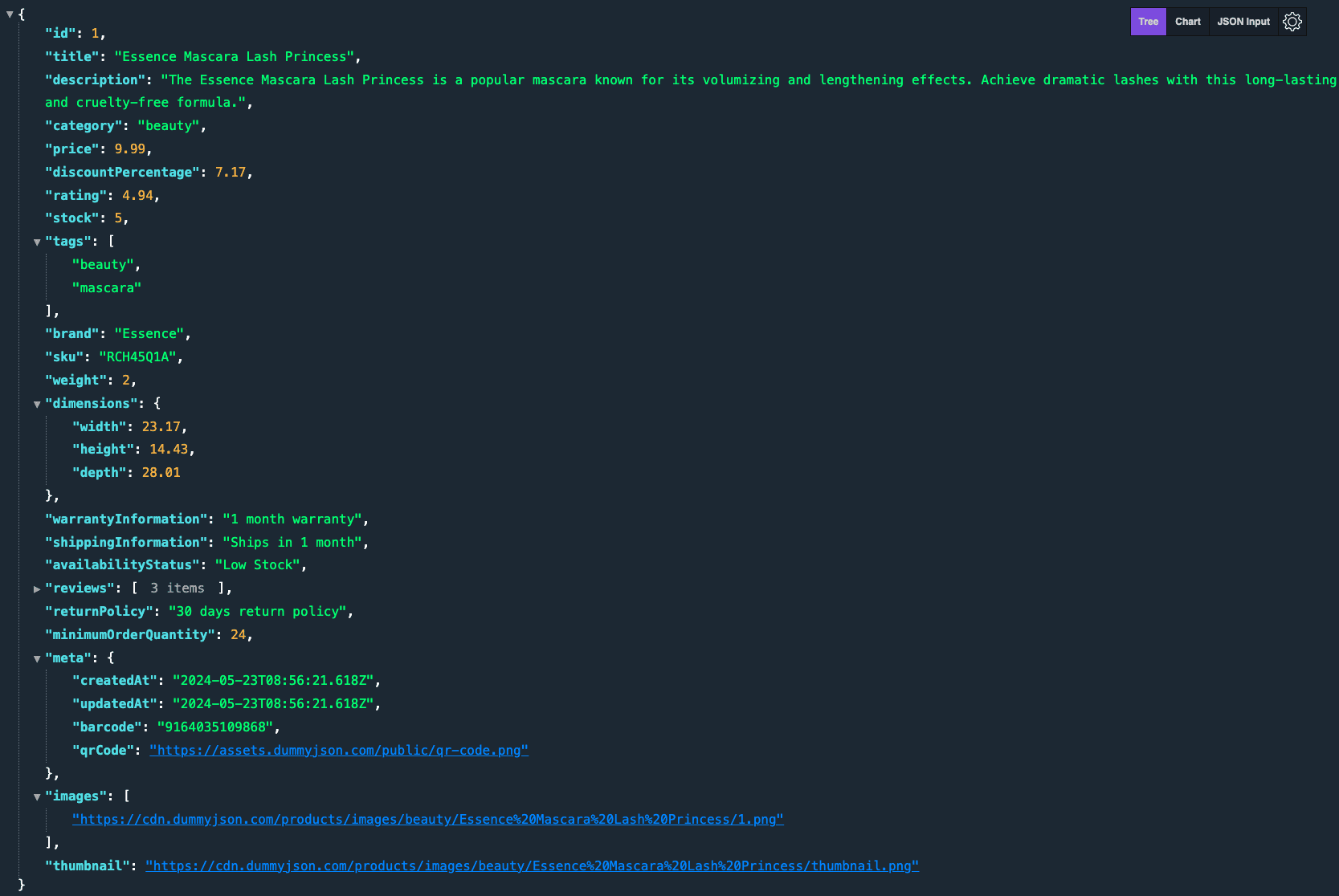Collapse the tags array
The height and width of the screenshot is (896, 1339).
[x=37, y=242]
